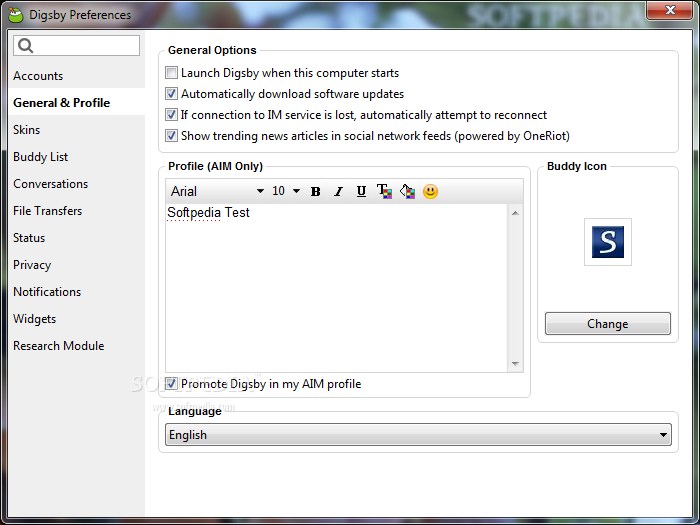Uncheck Promote Digsby in my AIM profile

tap(171, 383)
